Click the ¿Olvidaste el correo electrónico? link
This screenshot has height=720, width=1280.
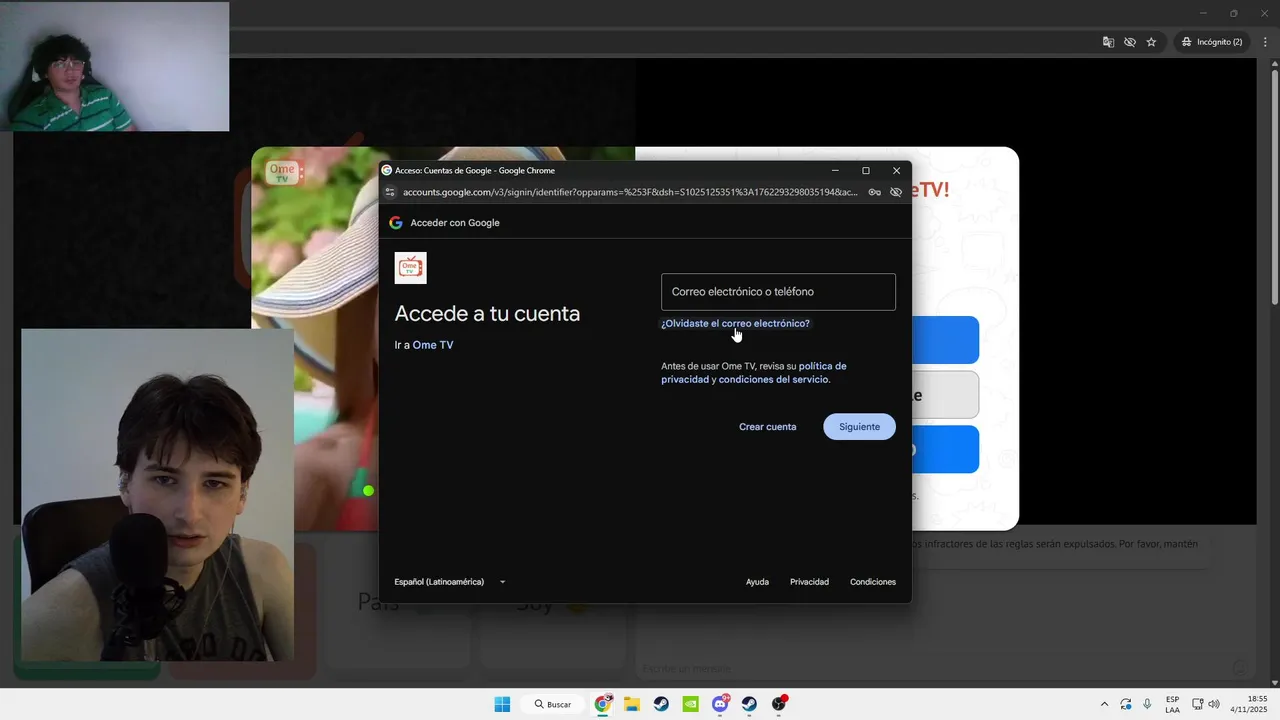[x=735, y=324]
